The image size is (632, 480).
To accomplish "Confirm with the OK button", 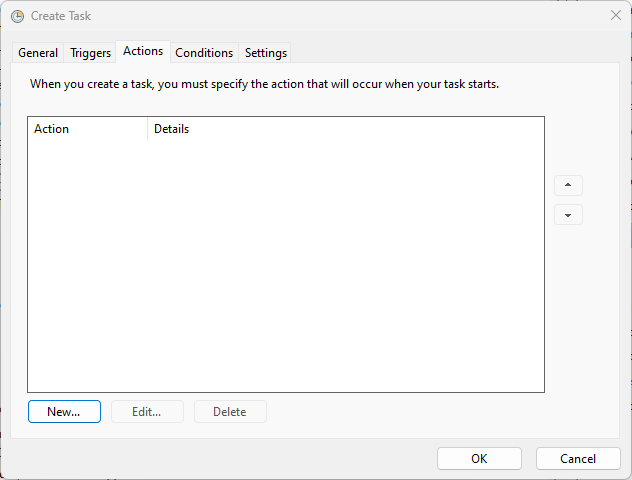I will [x=479, y=459].
